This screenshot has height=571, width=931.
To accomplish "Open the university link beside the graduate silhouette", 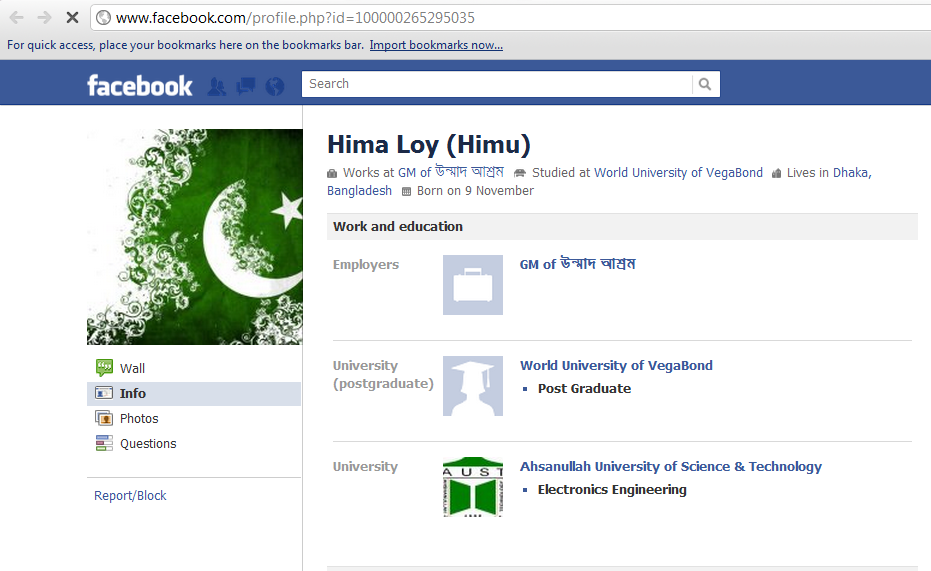I will pos(616,366).
